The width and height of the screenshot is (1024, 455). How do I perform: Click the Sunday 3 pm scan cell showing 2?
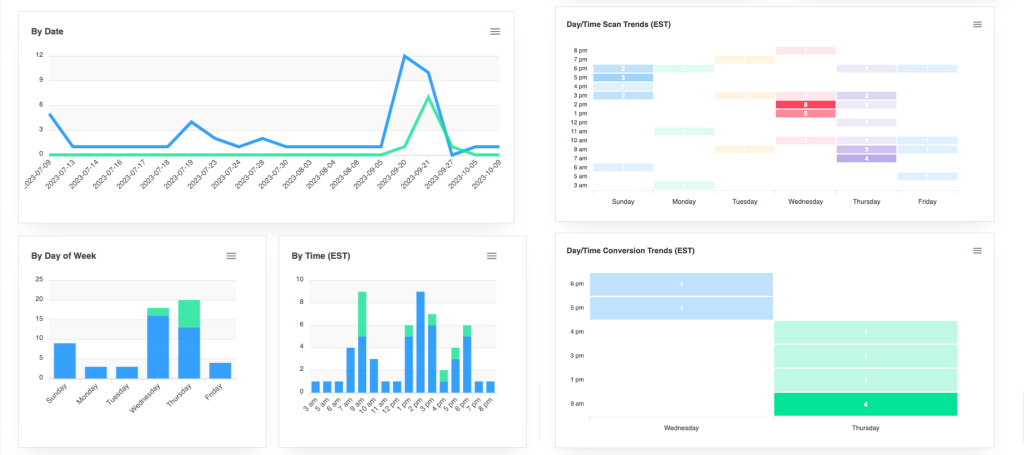pyautogui.click(x=623, y=95)
